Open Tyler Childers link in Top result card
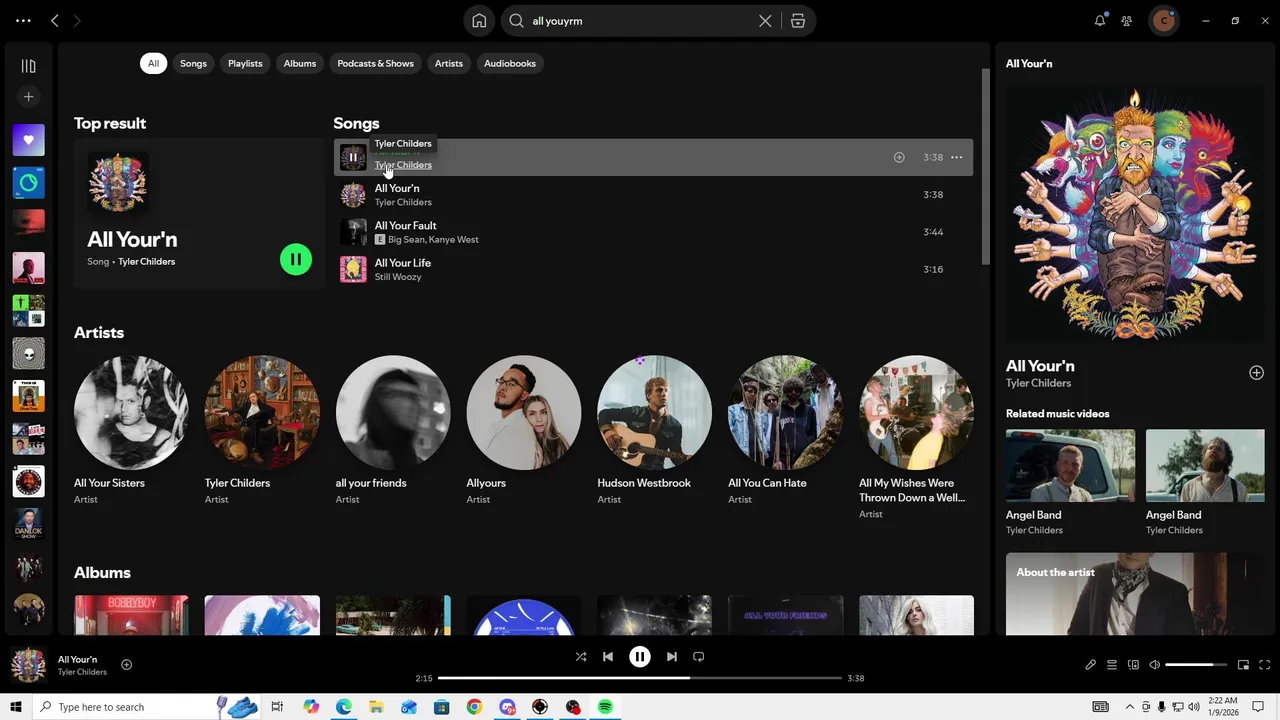The image size is (1280, 720). pyautogui.click(x=146, y=262)
